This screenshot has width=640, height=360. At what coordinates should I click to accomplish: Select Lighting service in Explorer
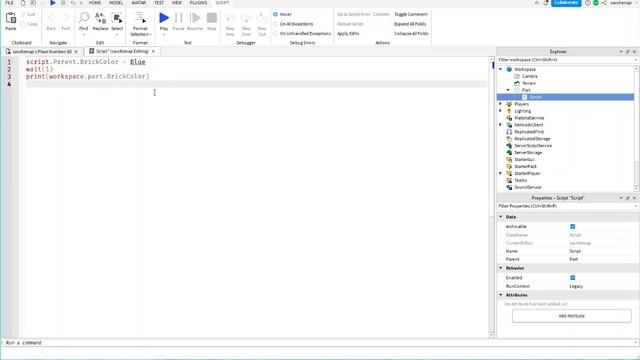(x=522, y=111)
